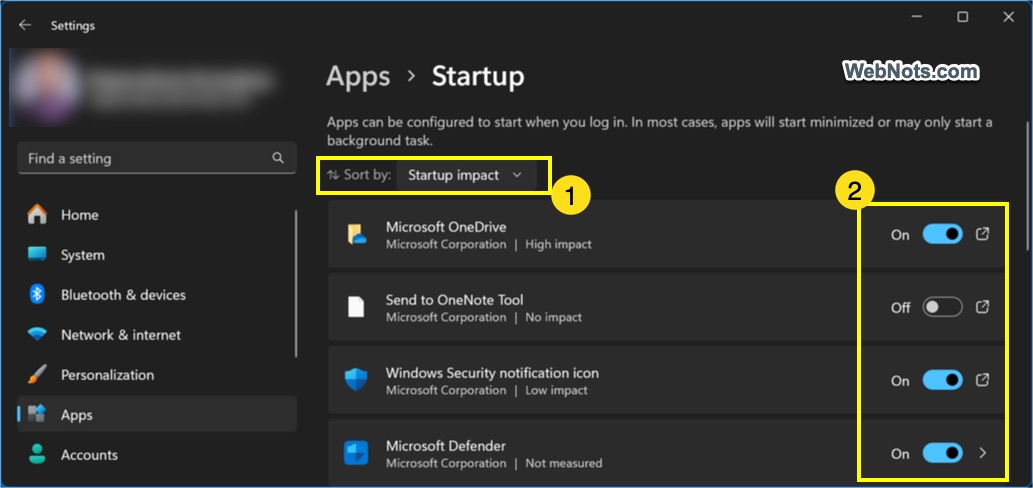This screenshot has width=1033, height=488.
Task: Click the Microsoft OneDrive app icon
Action: 356,234
